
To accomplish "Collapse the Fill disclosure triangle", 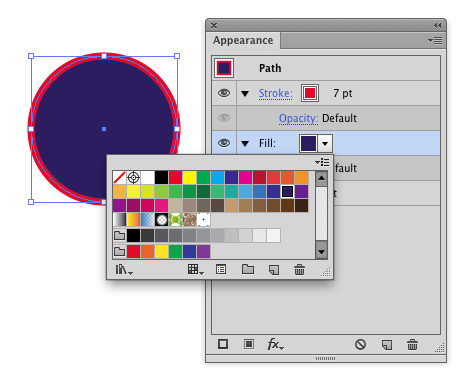I will (x=245, y=144).
